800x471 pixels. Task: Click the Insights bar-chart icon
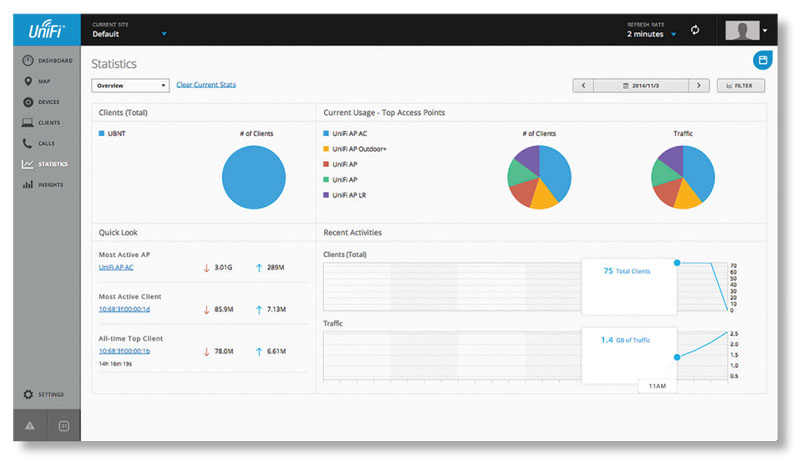coord(28,185)
